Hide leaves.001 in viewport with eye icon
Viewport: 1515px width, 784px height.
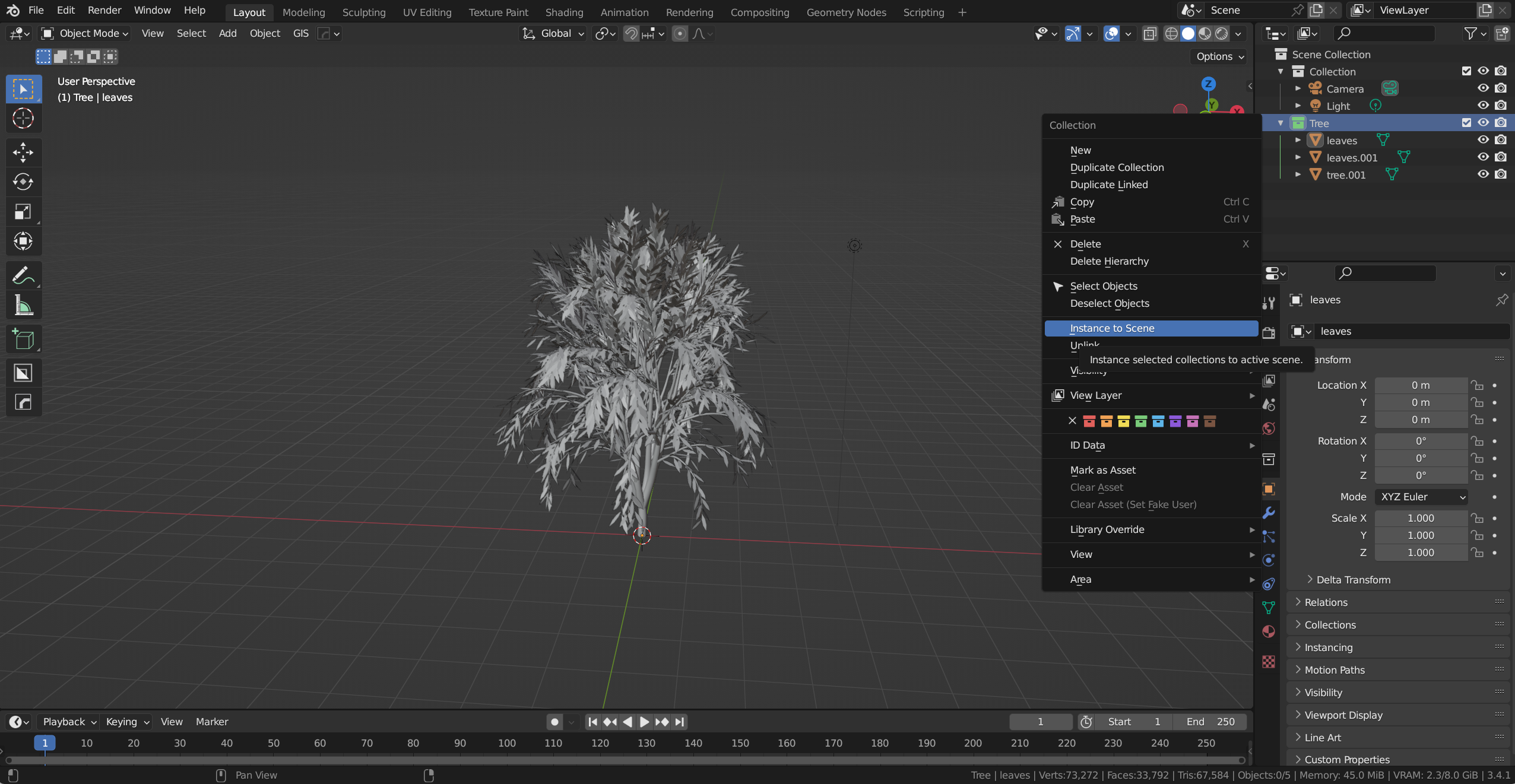[x=1483, y=157]
